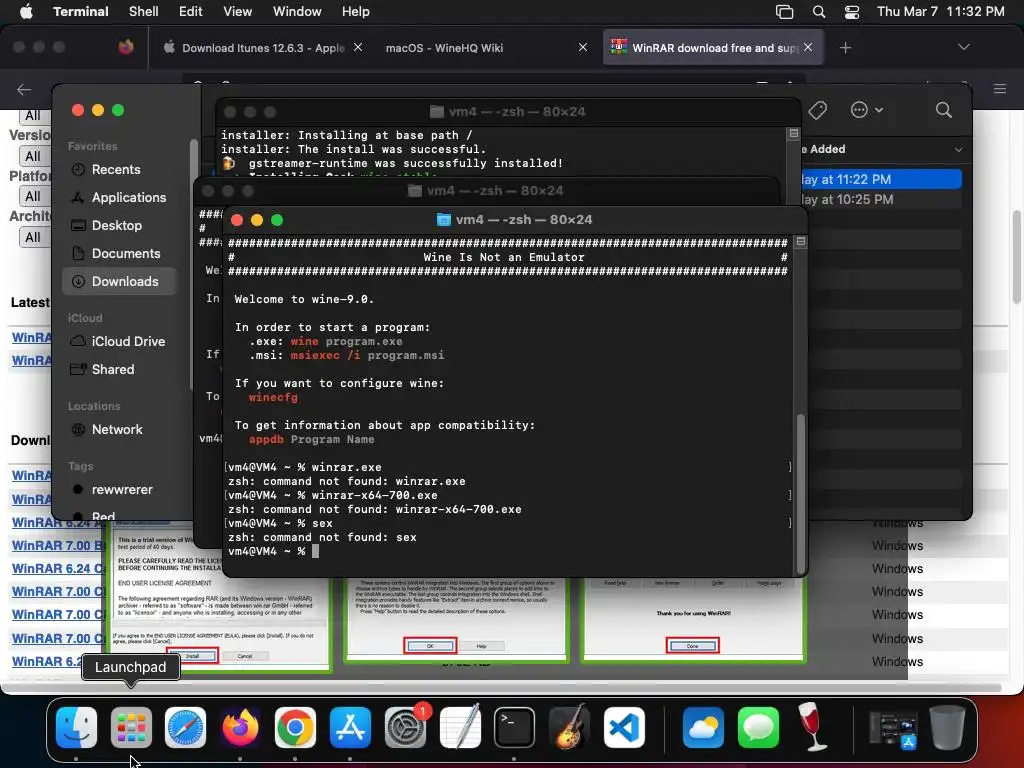This screenshot has width=1024, height=768.
Task: Select the Finder row dated 11:22 PM
Action: pos(882,179)
